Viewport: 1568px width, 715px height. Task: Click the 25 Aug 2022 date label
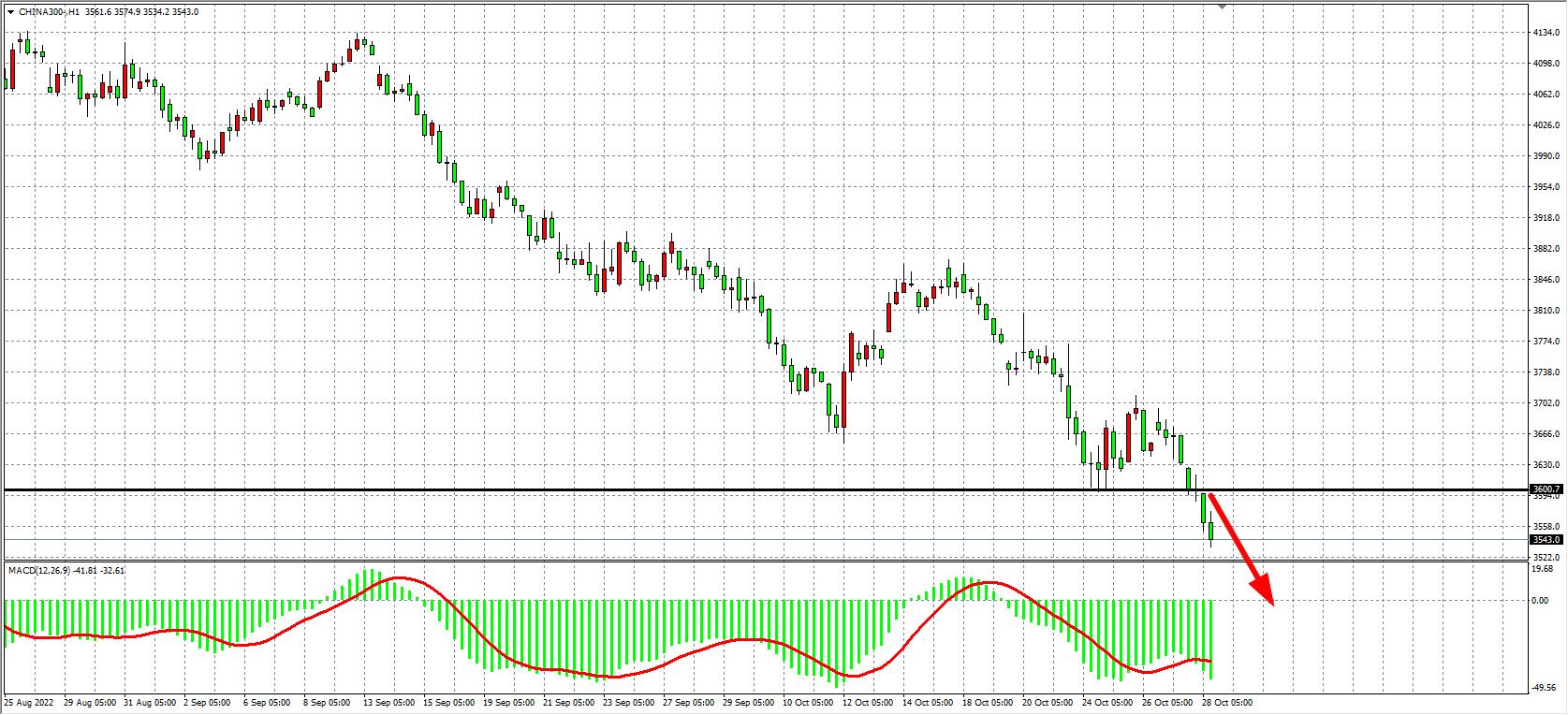pos(27,701)
